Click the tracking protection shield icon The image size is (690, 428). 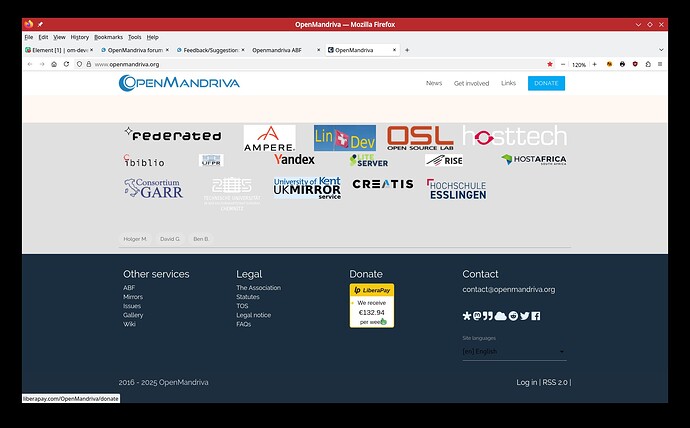(79, 64)
